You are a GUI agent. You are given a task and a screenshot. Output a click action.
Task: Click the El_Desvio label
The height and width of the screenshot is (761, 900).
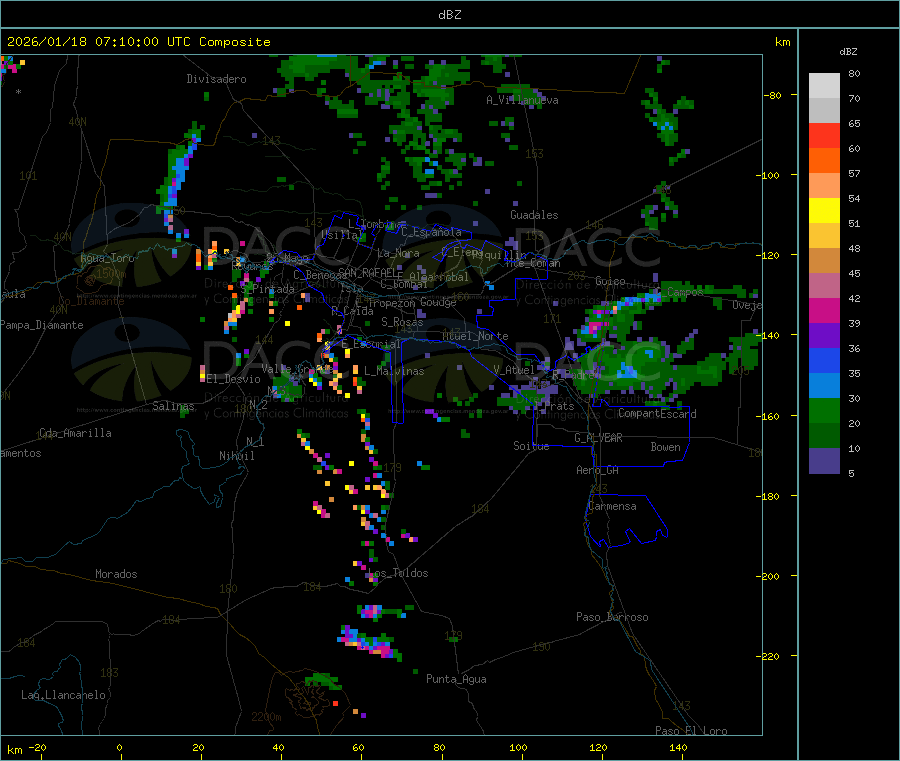(233, 379)
